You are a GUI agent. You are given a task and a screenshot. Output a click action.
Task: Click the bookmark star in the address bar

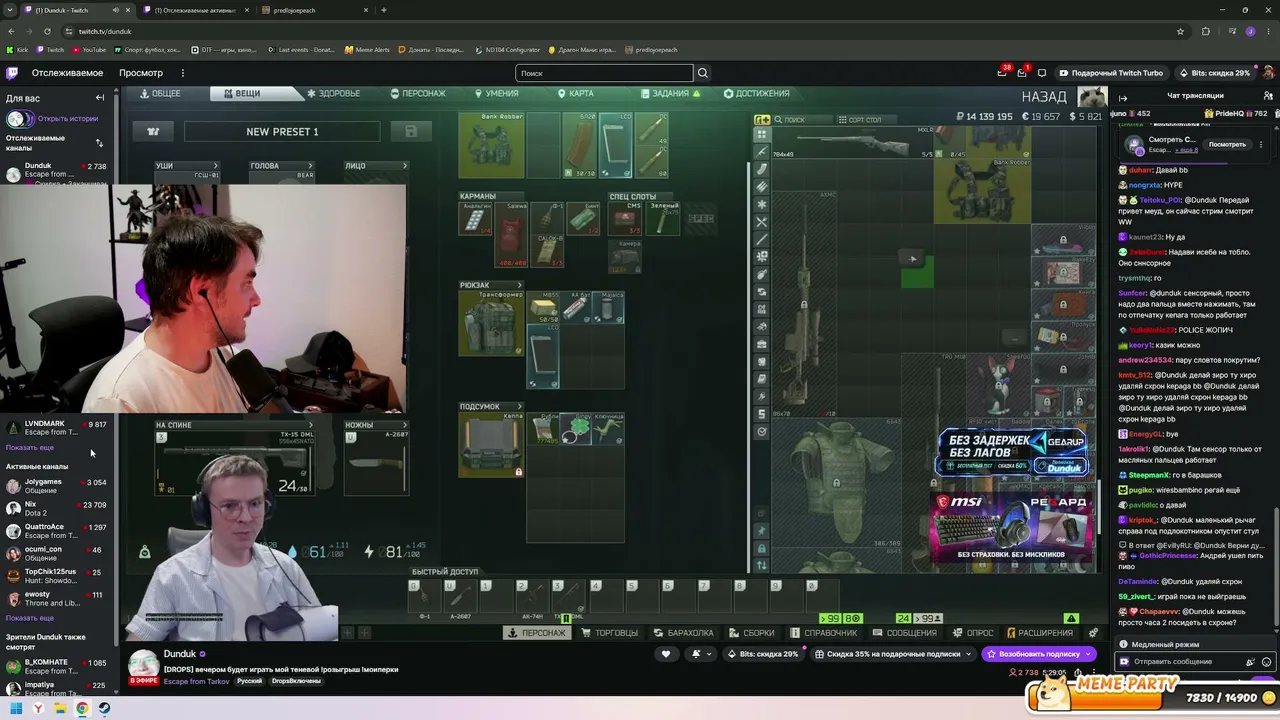[x=1180, y=31]
